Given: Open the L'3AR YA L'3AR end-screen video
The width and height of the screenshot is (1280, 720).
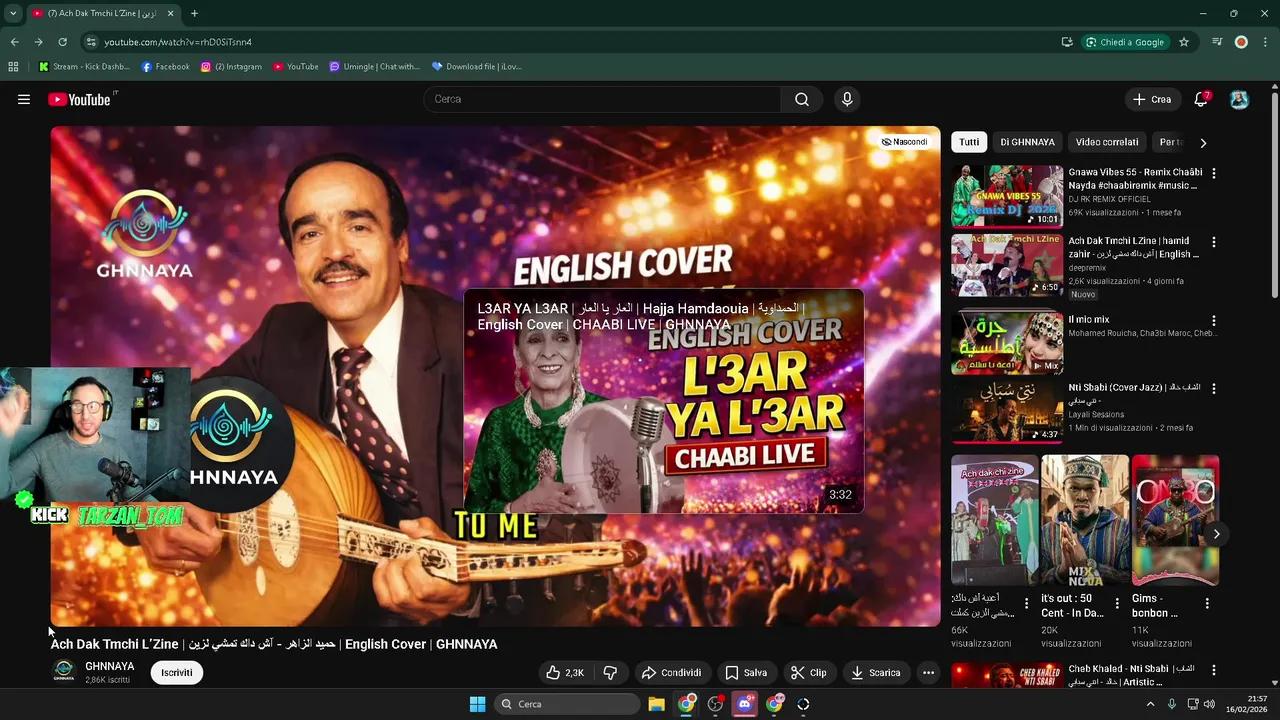Looking at the screenshot, I should pos(663,401).
